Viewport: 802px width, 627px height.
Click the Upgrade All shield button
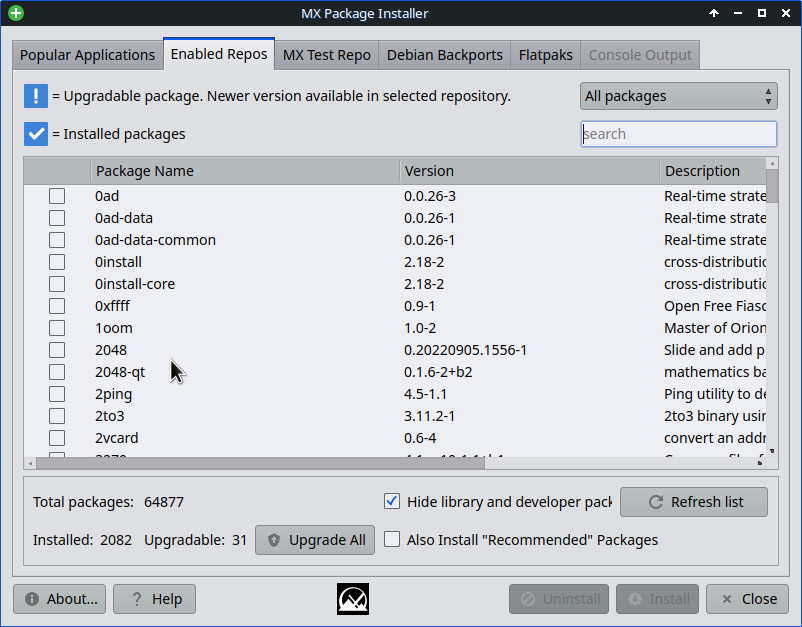316,540
